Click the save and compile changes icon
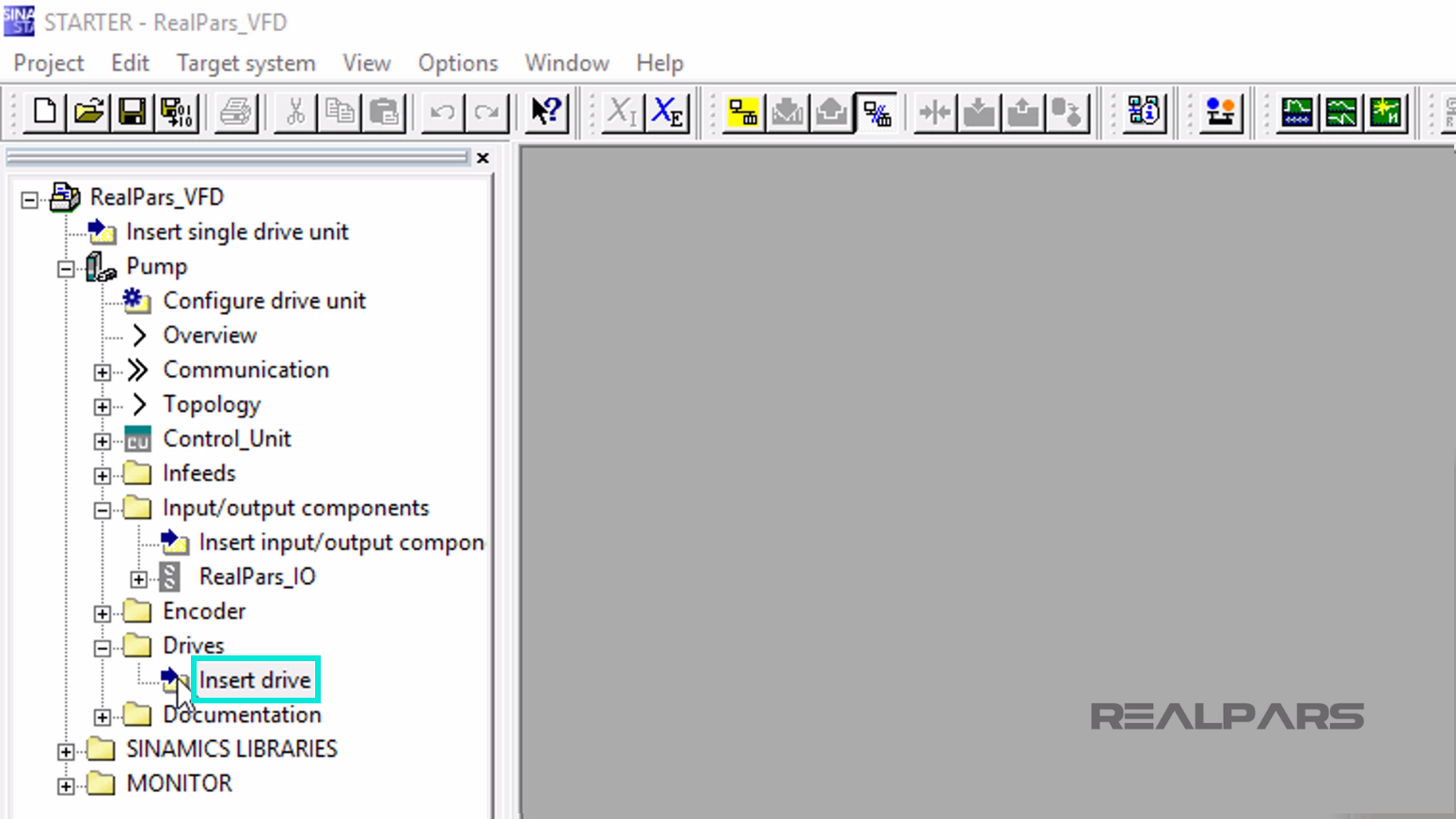The height and width of the screenshot is (819, 1456). click(x=178, y=111)
